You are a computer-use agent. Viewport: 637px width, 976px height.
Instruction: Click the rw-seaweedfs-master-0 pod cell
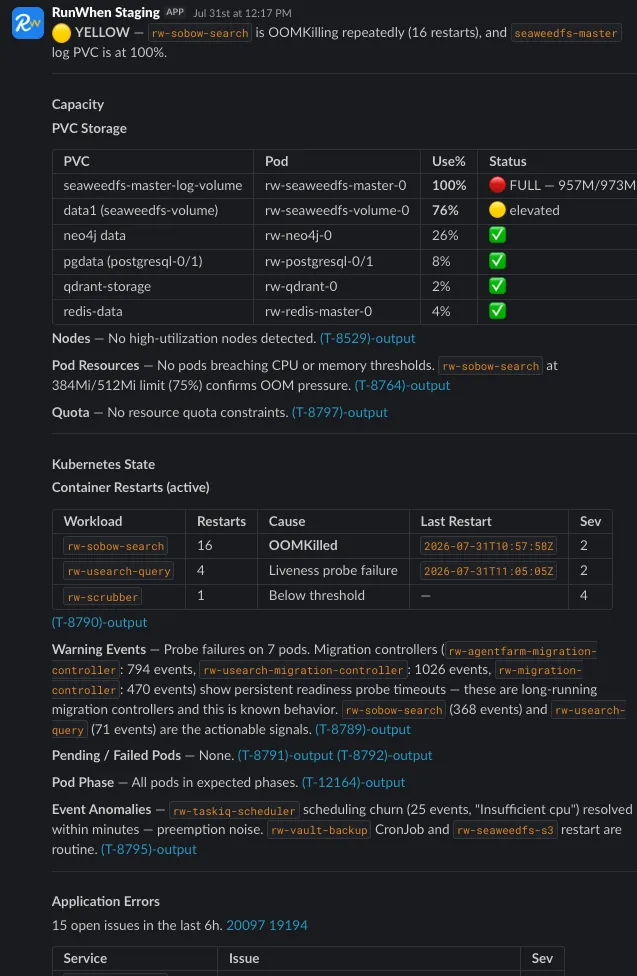(336, 185)
